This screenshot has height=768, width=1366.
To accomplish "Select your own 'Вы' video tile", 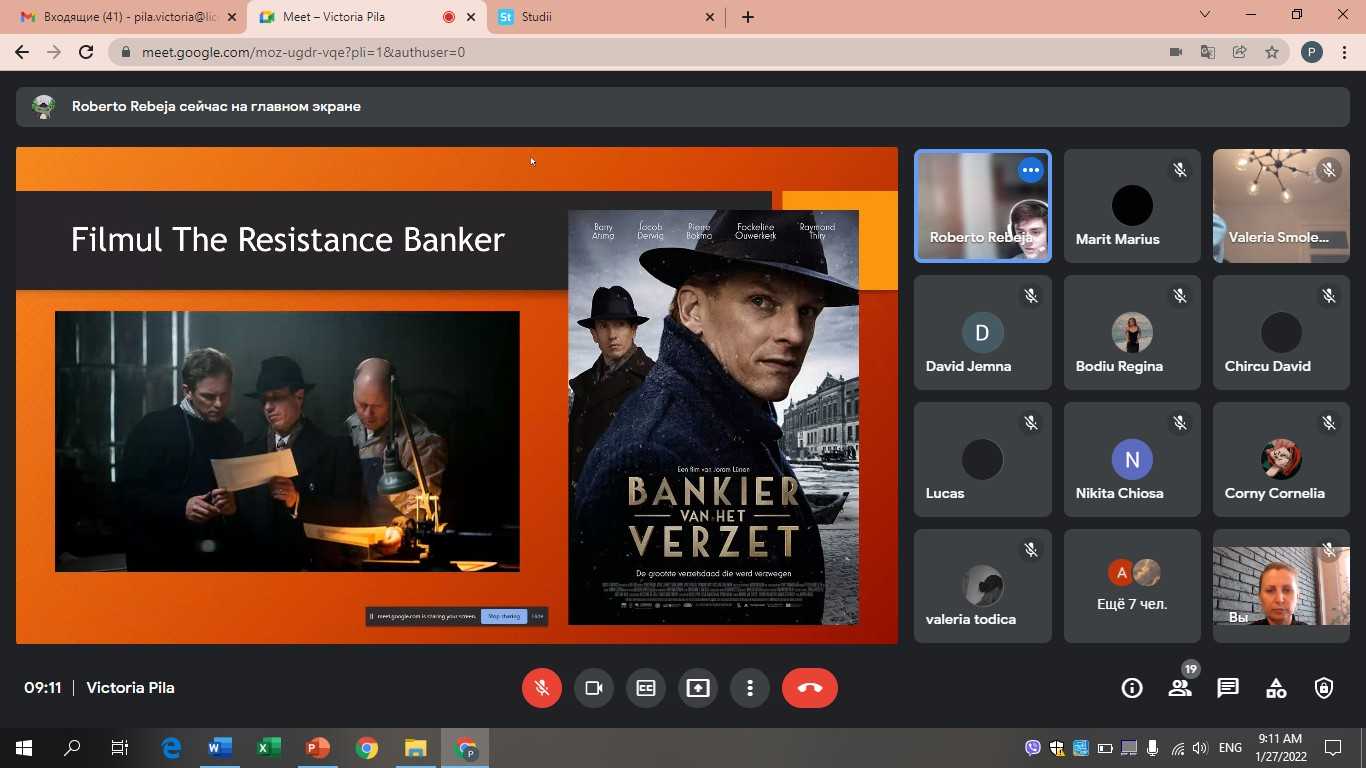I will pyautogui.click(x=1281, y=586).
